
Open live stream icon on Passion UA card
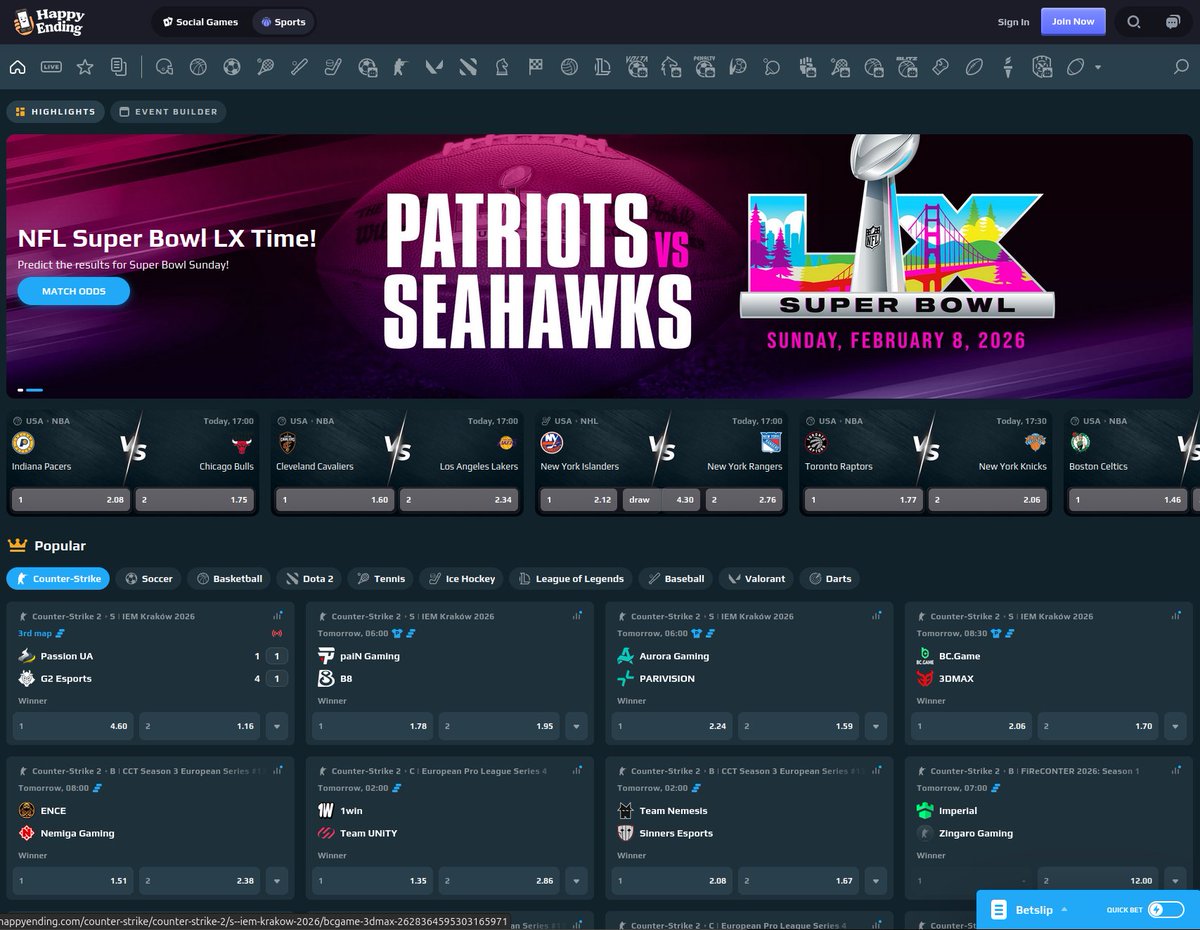[277, 633]
